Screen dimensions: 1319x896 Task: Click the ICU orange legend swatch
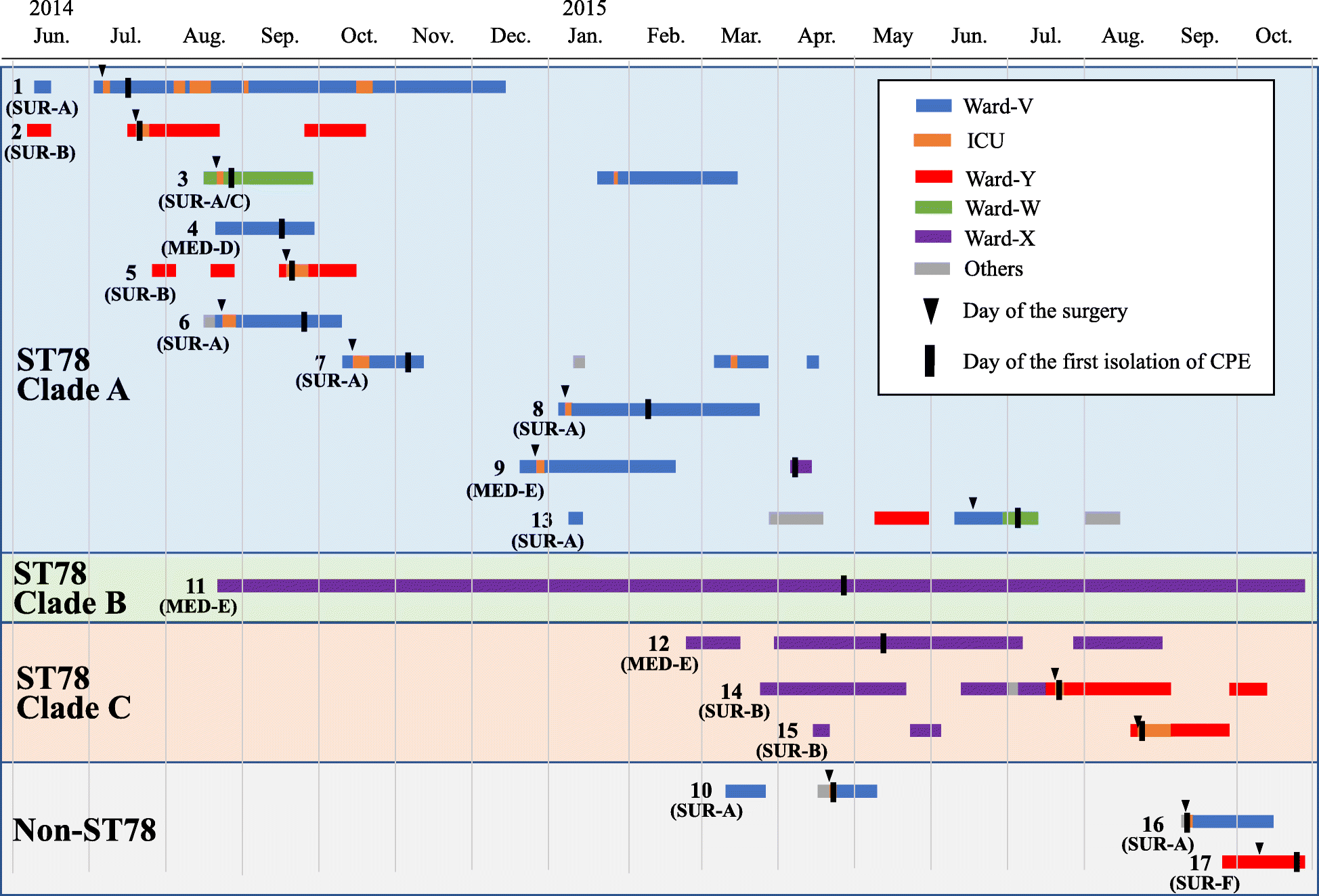pyautogui.click(x=932, y=140)
